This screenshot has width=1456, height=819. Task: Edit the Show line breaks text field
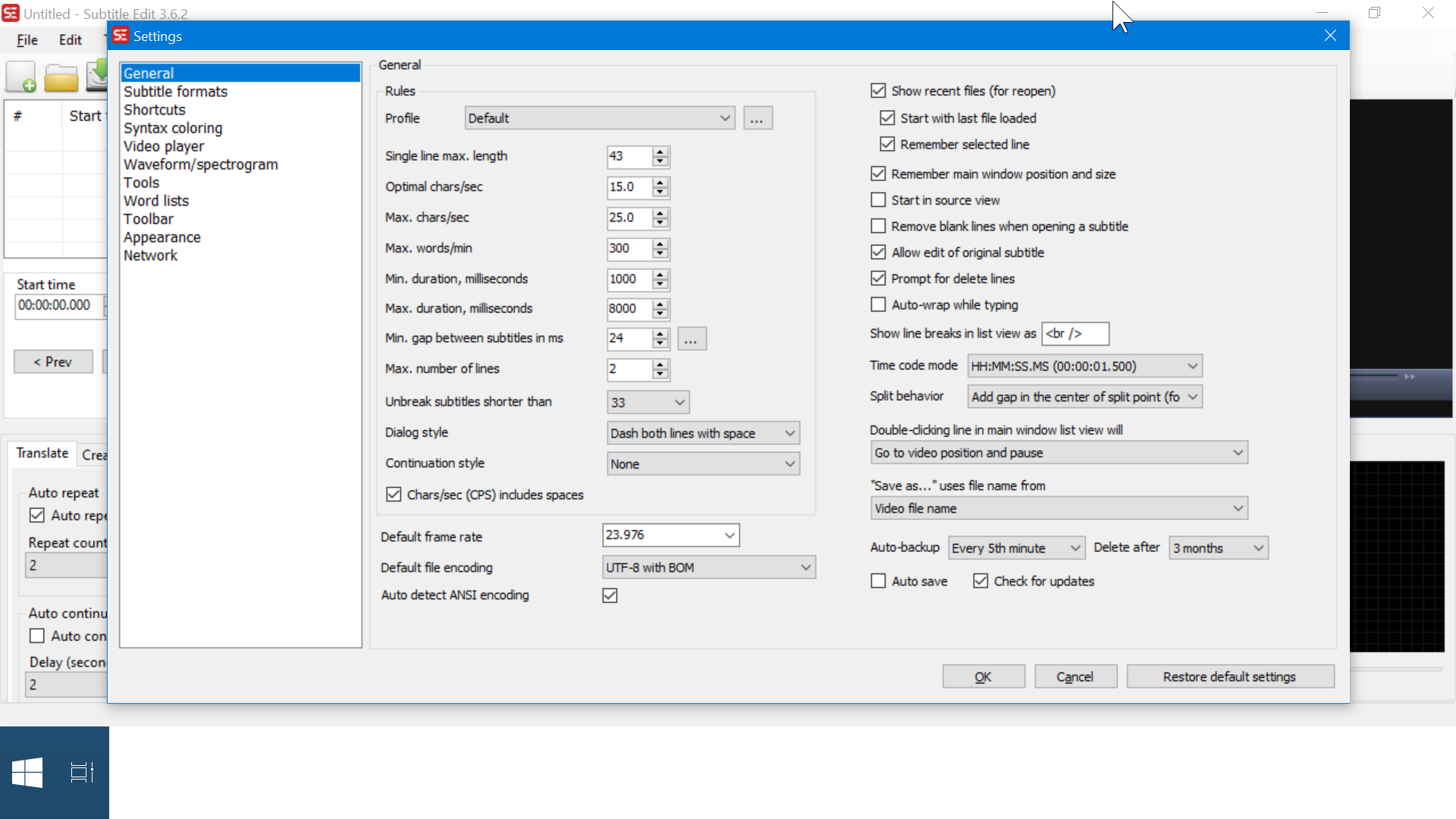1075,334
